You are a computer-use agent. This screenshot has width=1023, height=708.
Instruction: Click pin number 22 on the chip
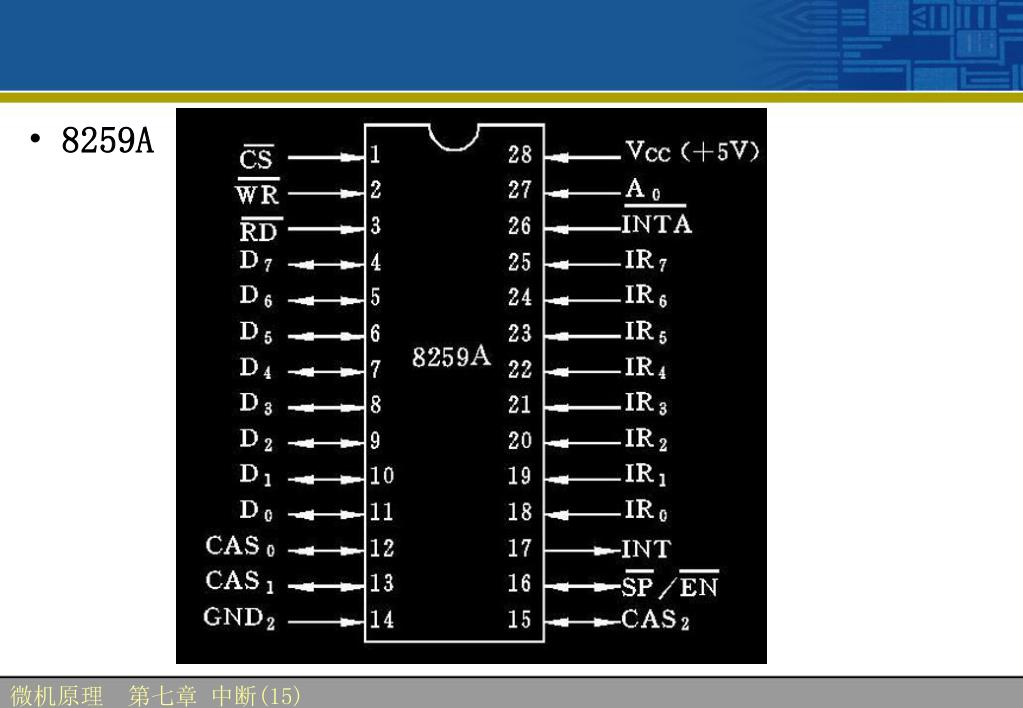[520, 369]
